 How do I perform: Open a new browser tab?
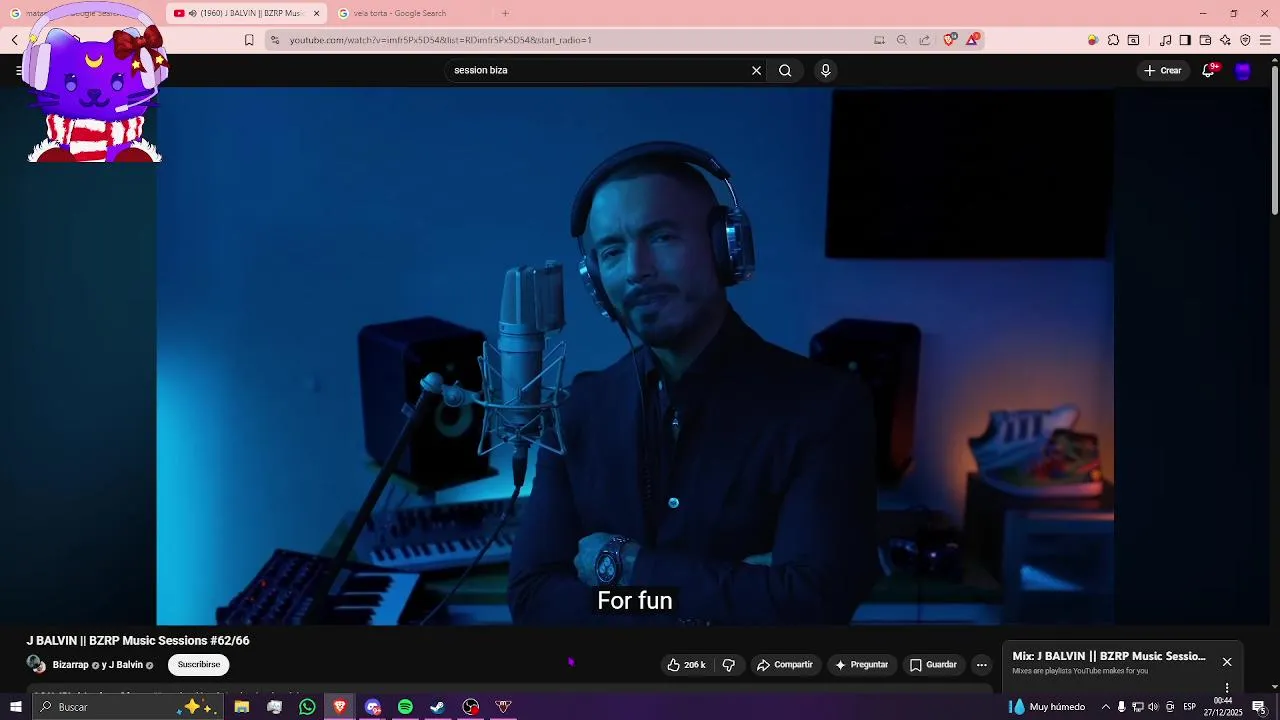coord(505,13)
